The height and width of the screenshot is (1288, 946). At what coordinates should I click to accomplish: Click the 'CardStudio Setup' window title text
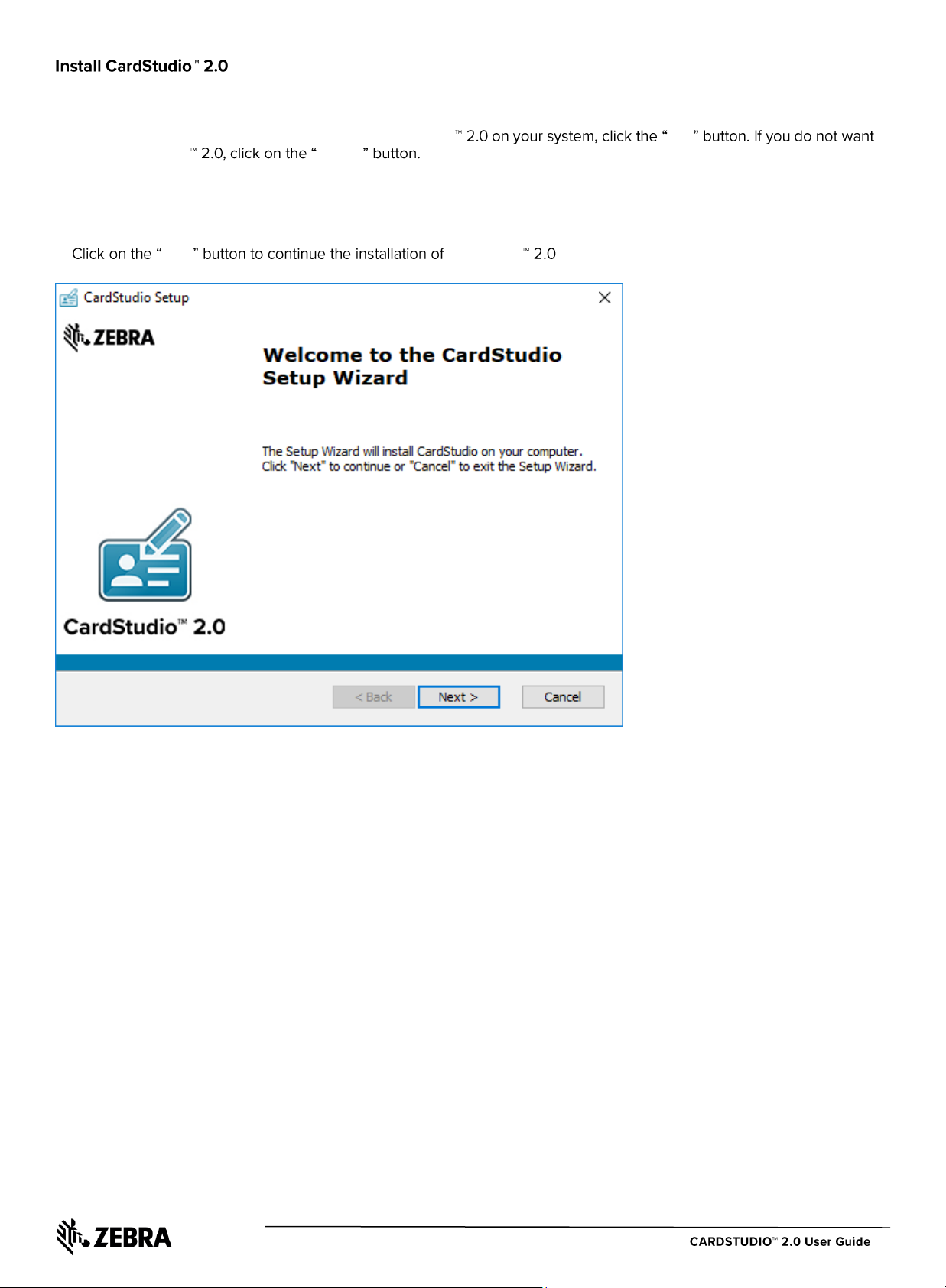coord(136,297)
